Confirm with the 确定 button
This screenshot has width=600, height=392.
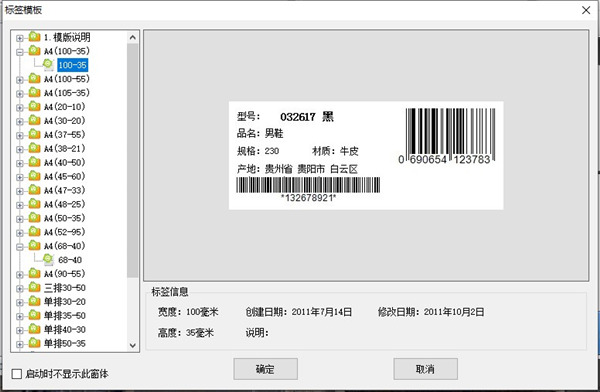pyautogui.click(x=266, y=369)
